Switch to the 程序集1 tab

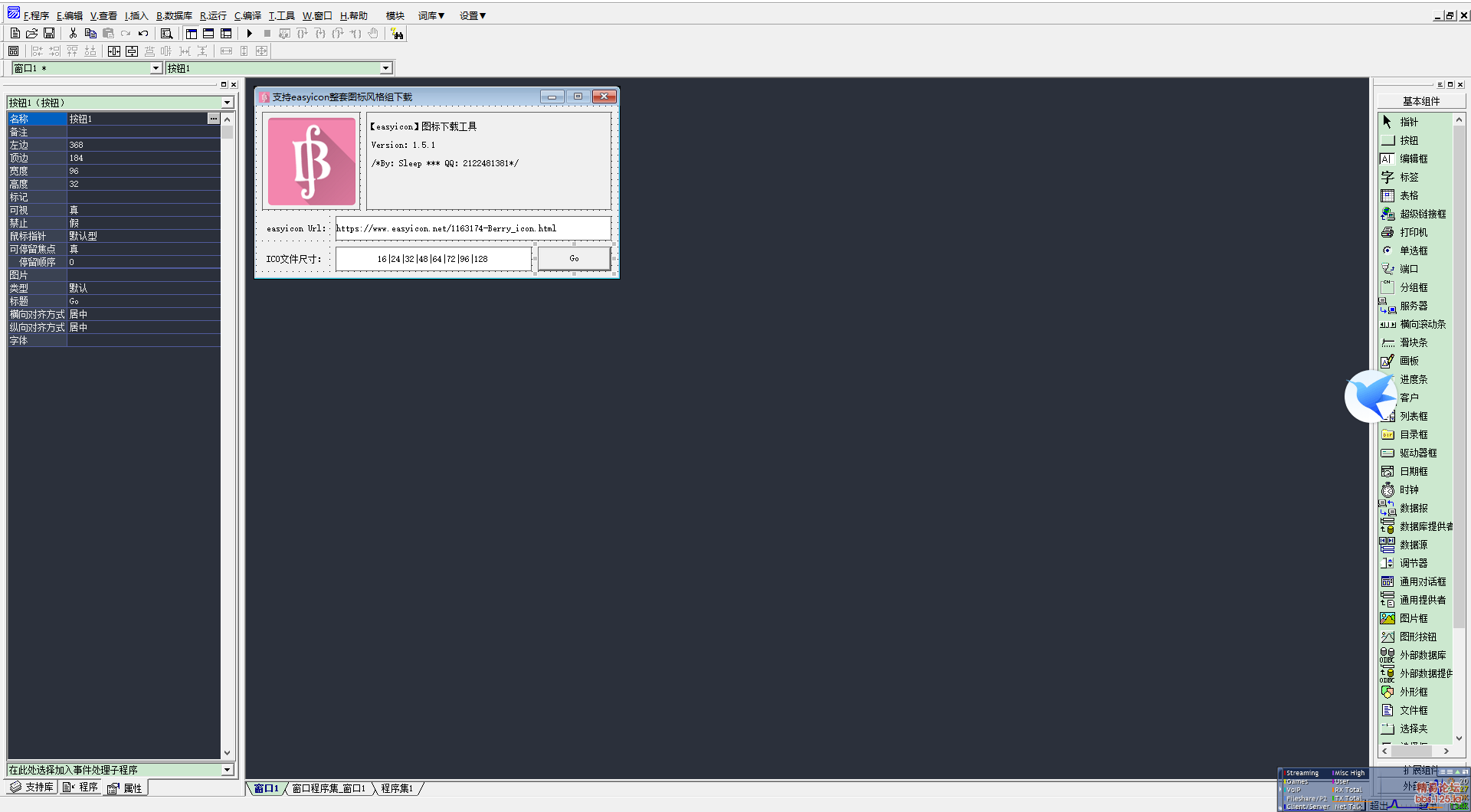coord(397,788)
